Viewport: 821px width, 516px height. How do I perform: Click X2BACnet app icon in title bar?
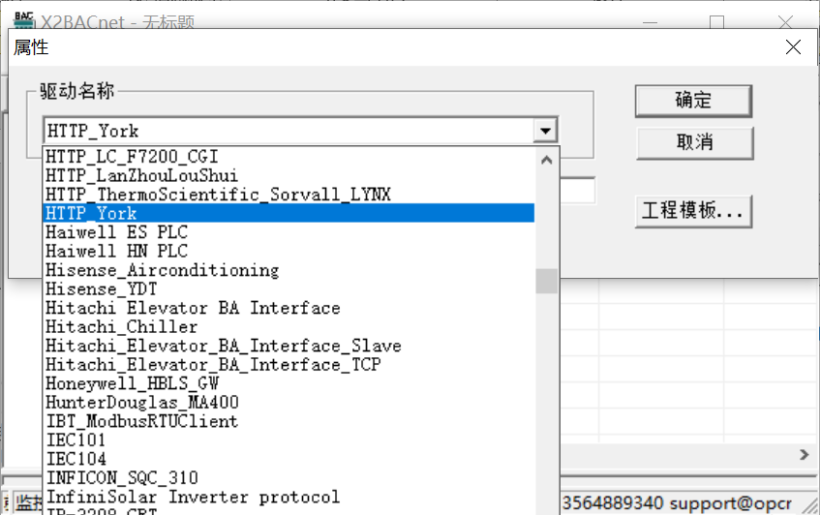tap(24, 20)
